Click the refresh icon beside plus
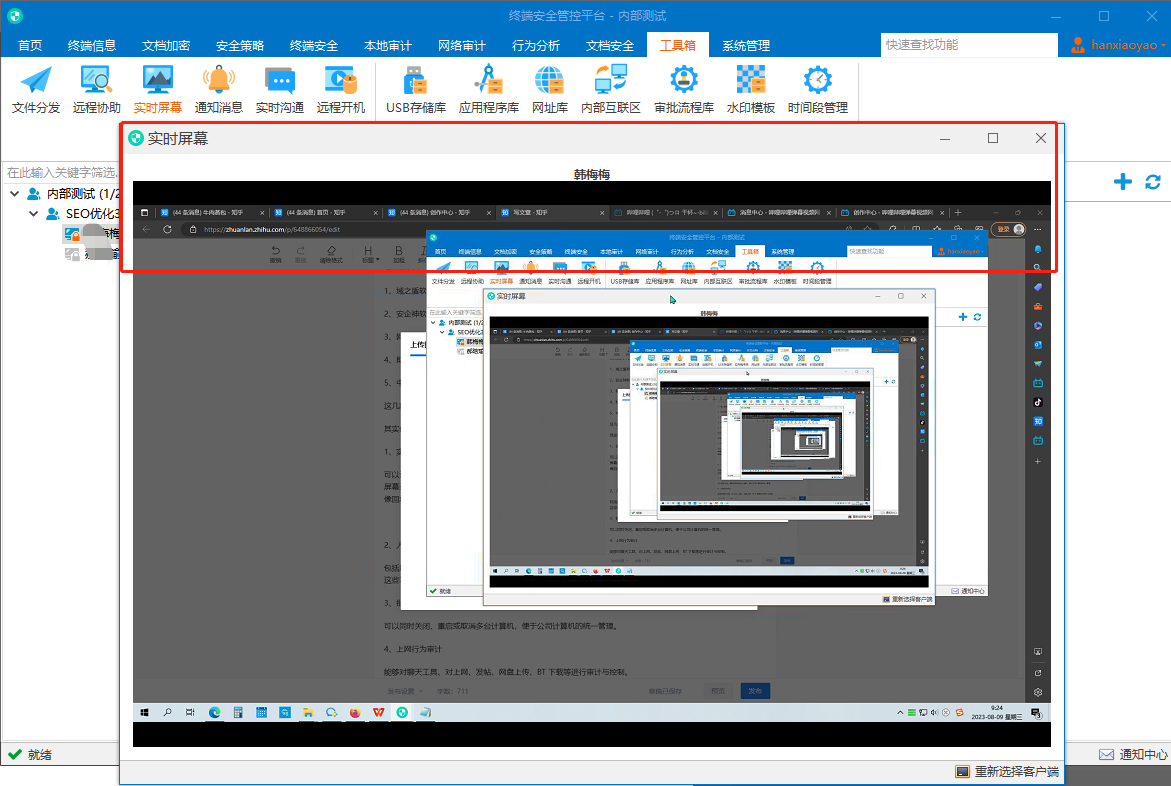 point(1153,182)
